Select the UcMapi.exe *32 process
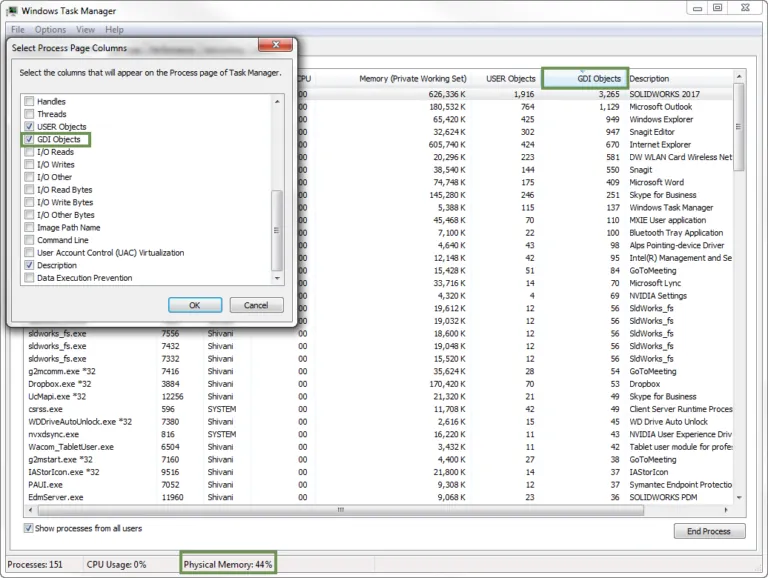Image resolution: width=768 pixels, height=578 pixels. pyautogui.click(x=380, y=397)
